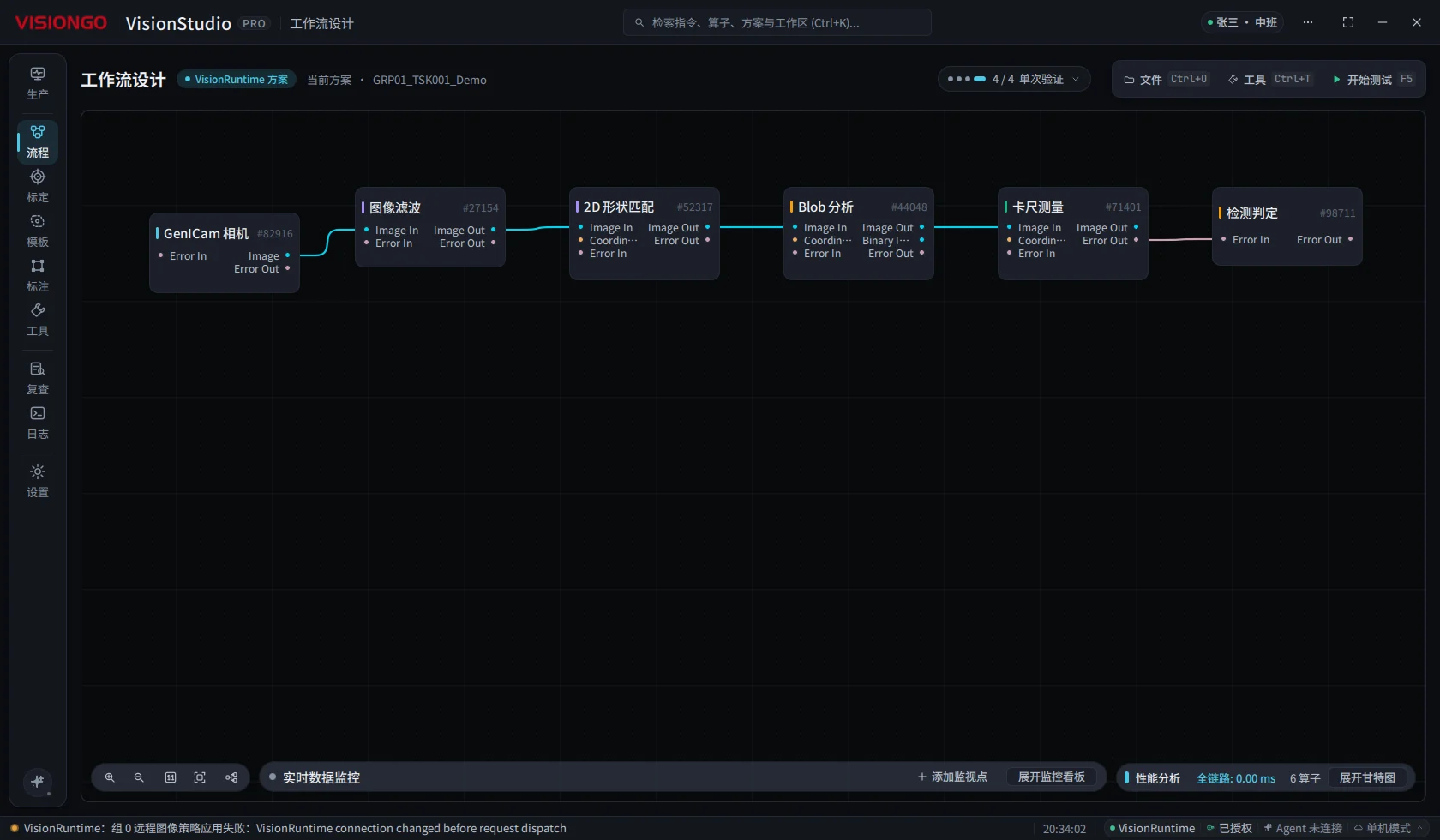Open the 日志 log section
The width and height of the screenshot is (1440, 840).
[x=38, y=423]
